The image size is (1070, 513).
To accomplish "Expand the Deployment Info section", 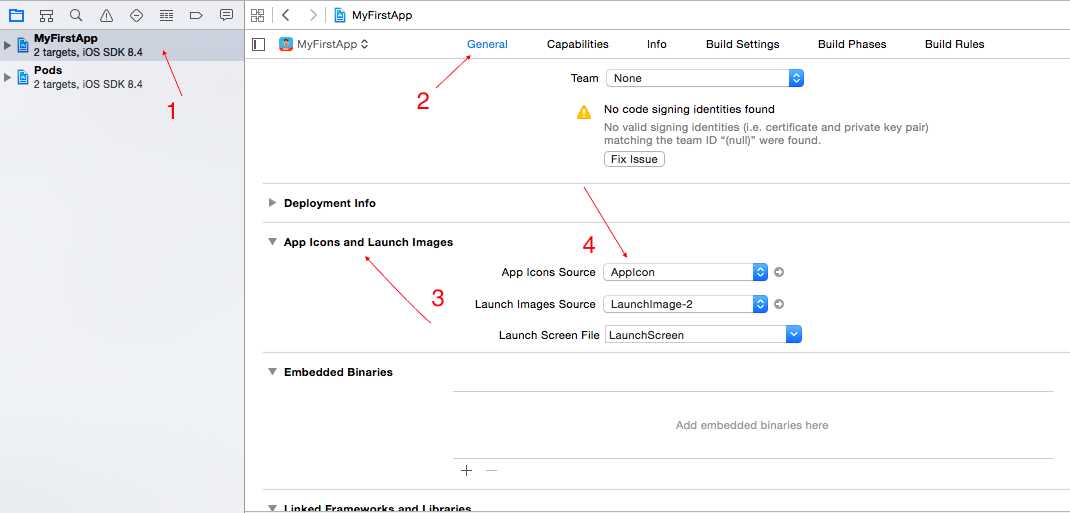I will click(272, 203).
